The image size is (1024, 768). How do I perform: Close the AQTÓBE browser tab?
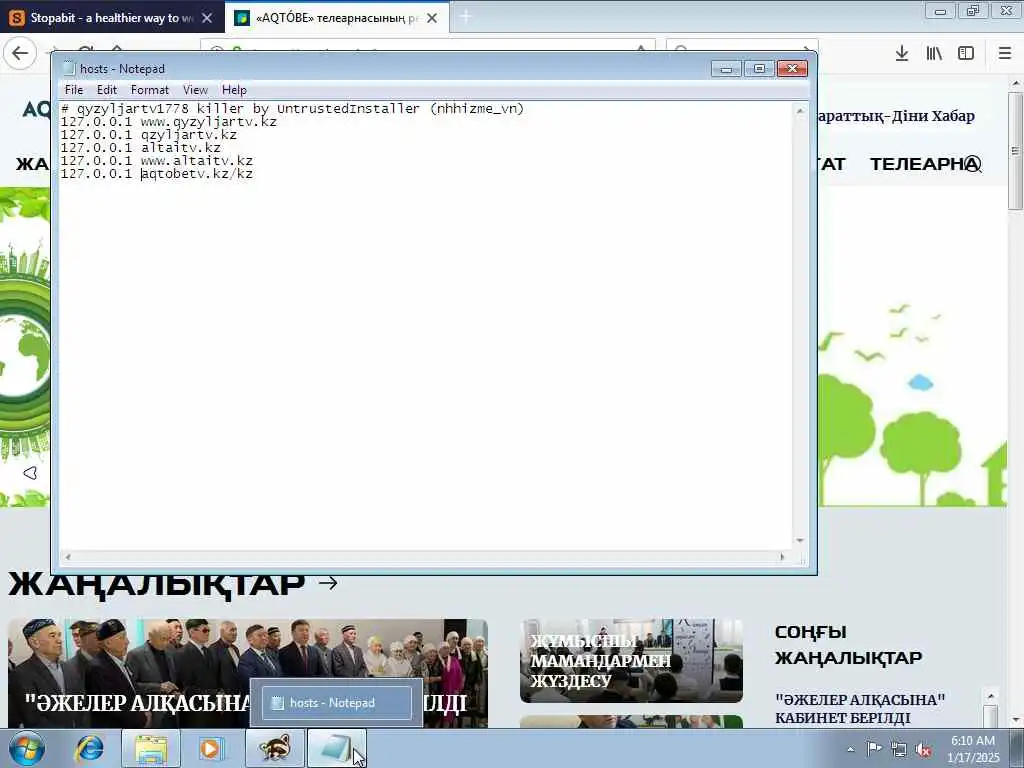(x=432, y=18)
